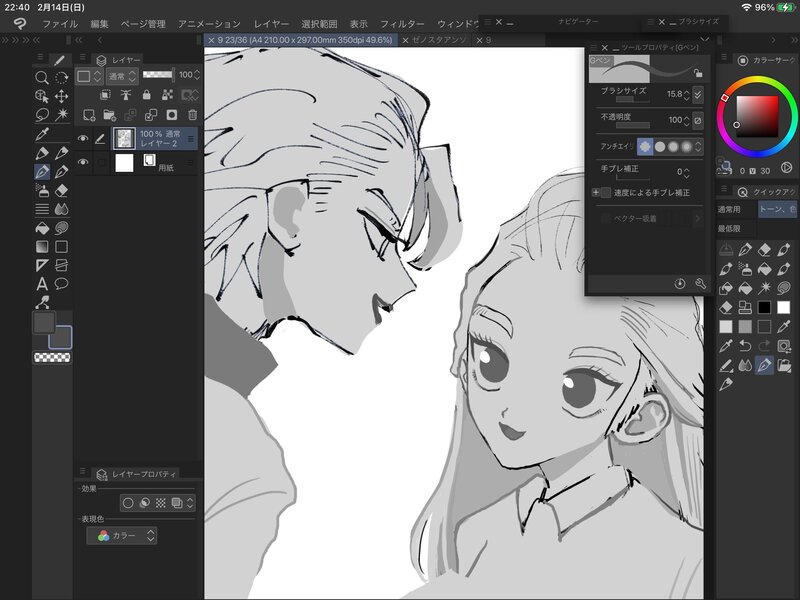The image size is (800, 600).
Task: Select the Lasso selection tool
Action: 42,115
